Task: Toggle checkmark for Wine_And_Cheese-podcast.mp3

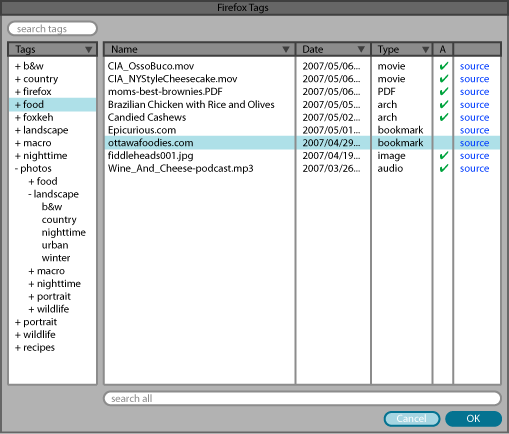Action: point(443,168)
